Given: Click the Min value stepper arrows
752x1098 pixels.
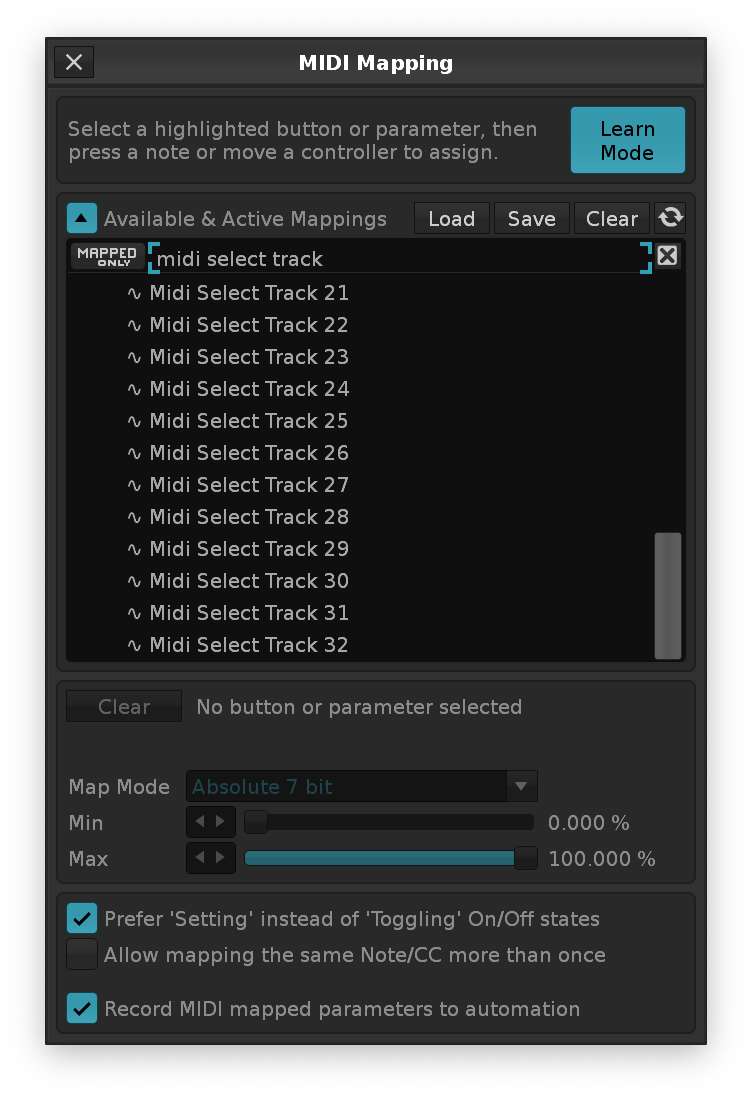Looking at the screenshot, I should 211,823.
